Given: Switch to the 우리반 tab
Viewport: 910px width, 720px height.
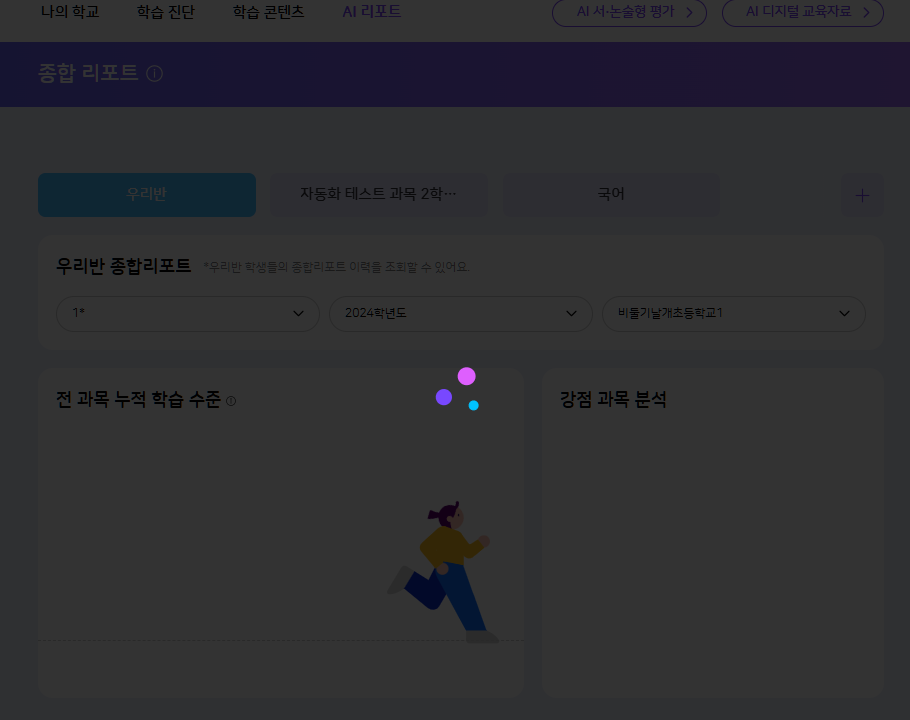Looking at the screenshot, I should coord(147,195).
